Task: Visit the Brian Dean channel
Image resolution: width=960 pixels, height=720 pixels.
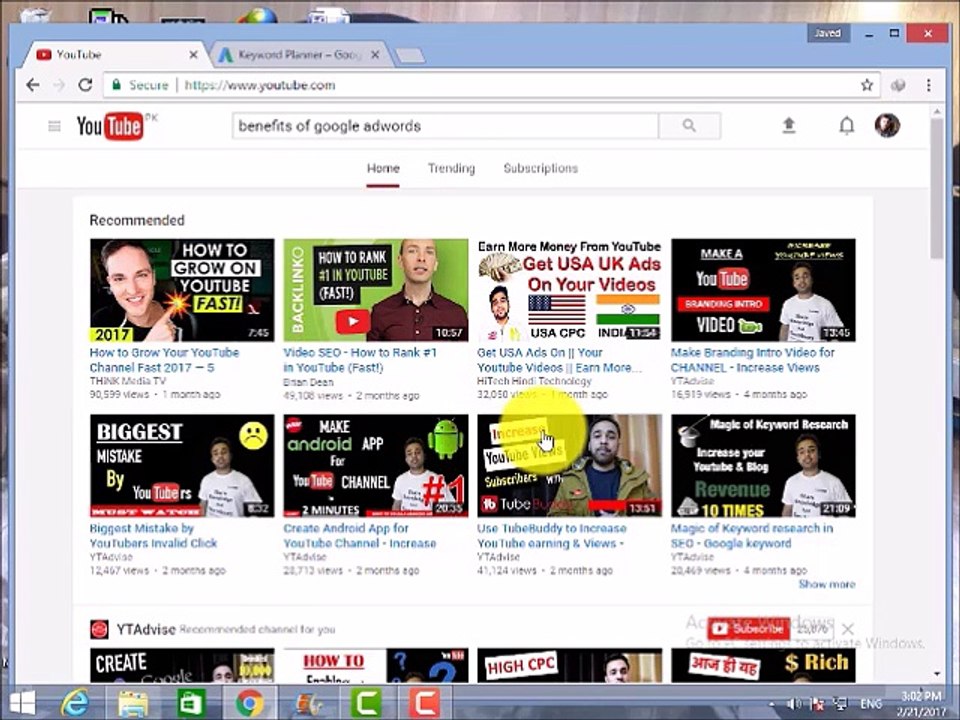Action: pos(308,382)
